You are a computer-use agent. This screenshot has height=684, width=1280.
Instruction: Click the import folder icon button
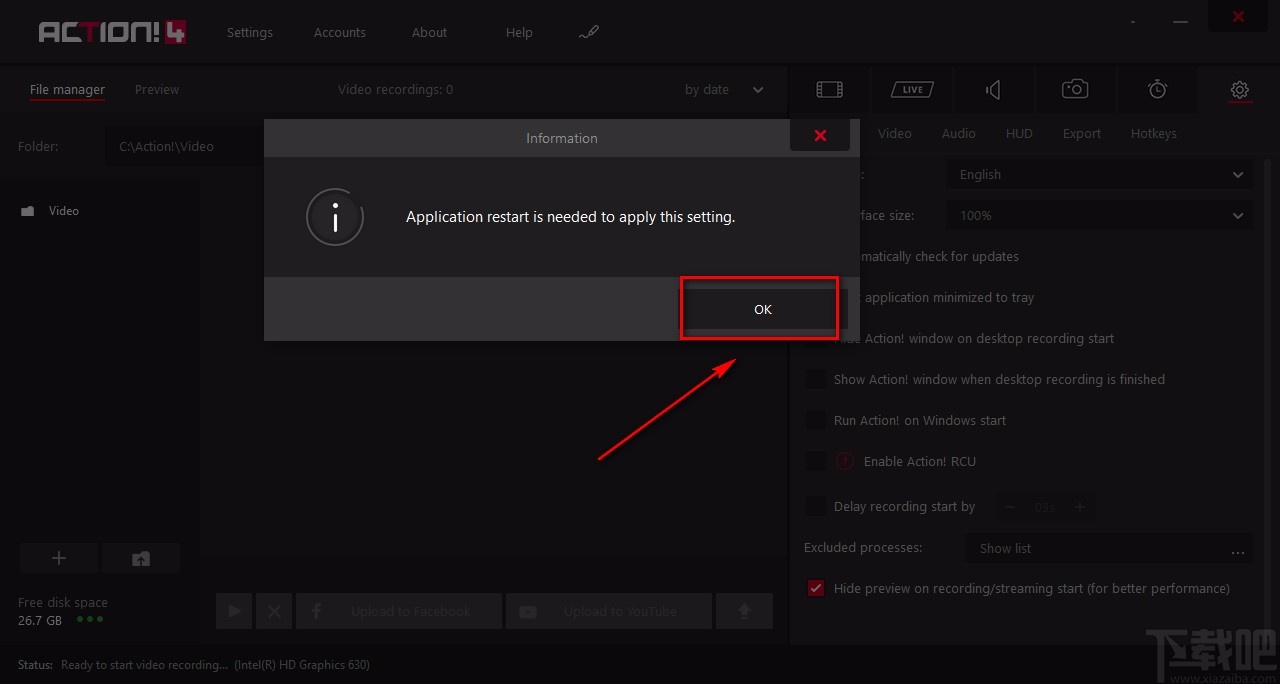(141, 558)
